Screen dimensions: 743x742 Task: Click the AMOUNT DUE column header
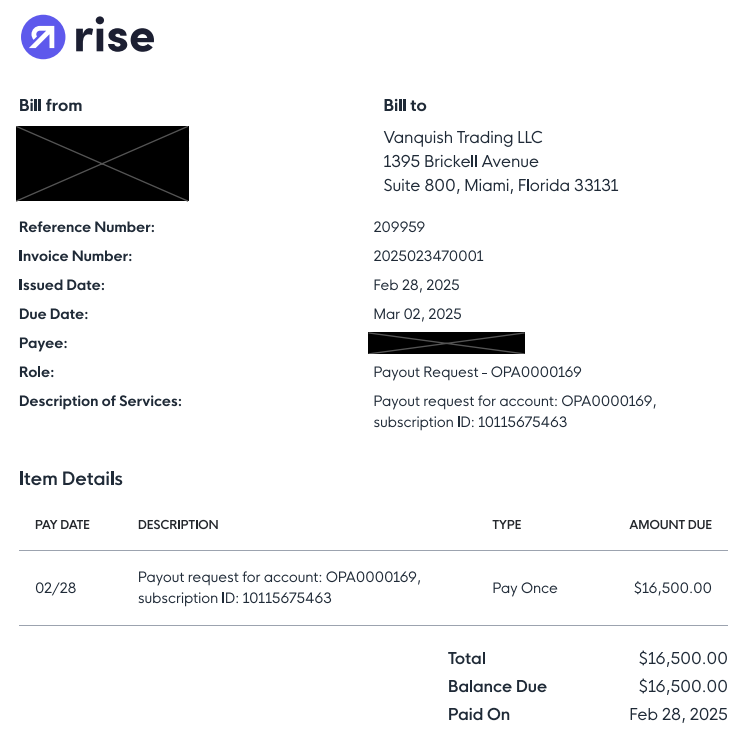pos(670,524)
